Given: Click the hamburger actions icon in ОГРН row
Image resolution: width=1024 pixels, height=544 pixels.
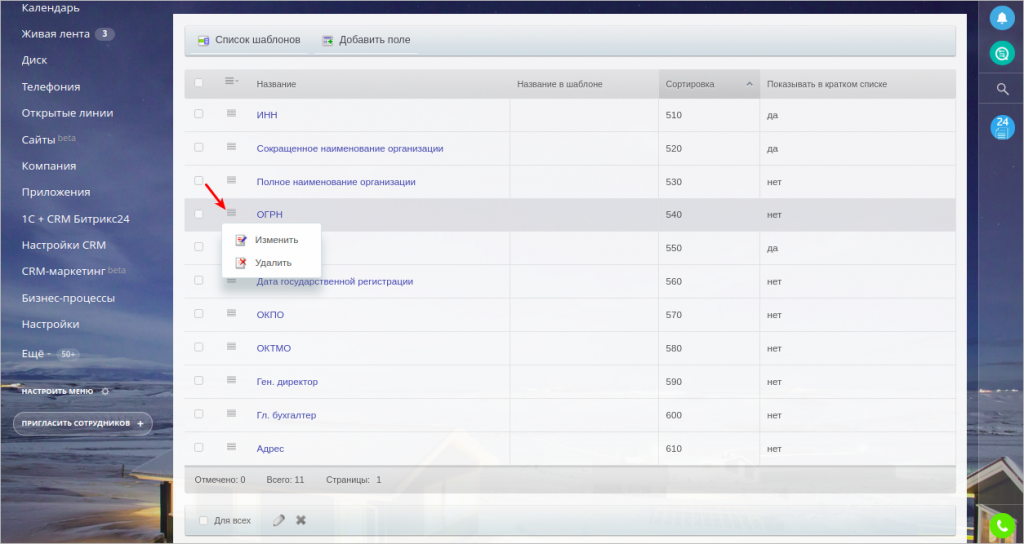Looking at the screenshot, I should pos(231,213).
